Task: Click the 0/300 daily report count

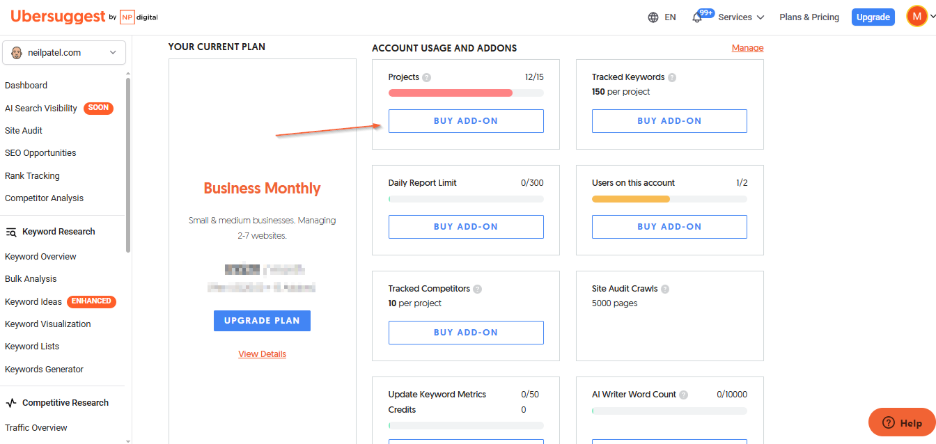Action: click(x=532, y=183)
